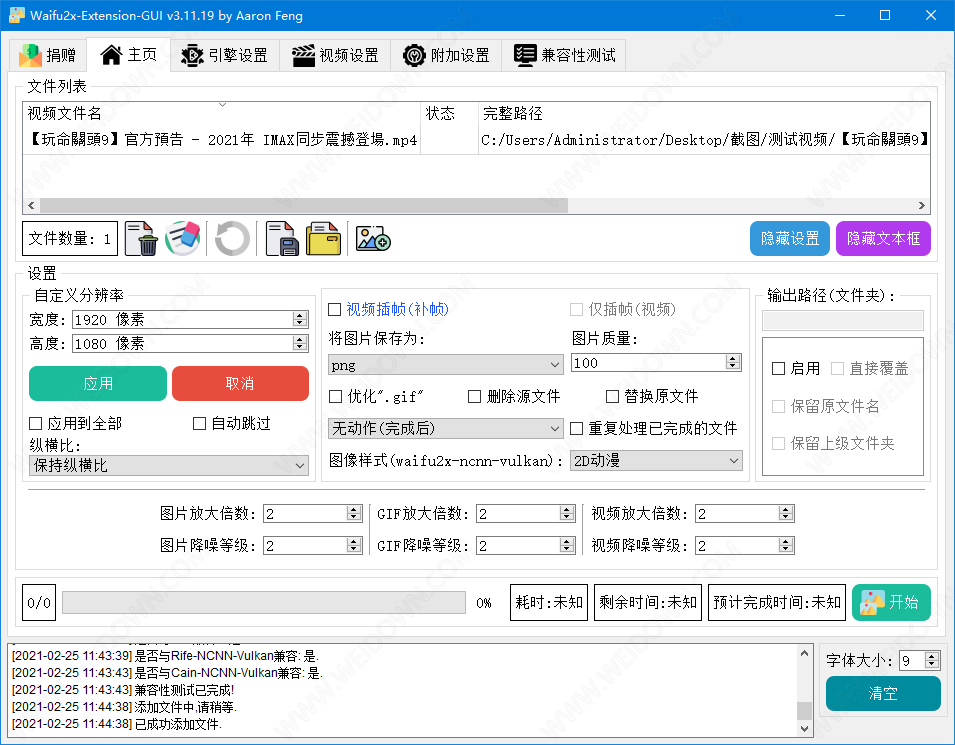This screenshot has height=745, width=955.
Task: Open the png image format dropdown
Action: (x=445, y=365)
